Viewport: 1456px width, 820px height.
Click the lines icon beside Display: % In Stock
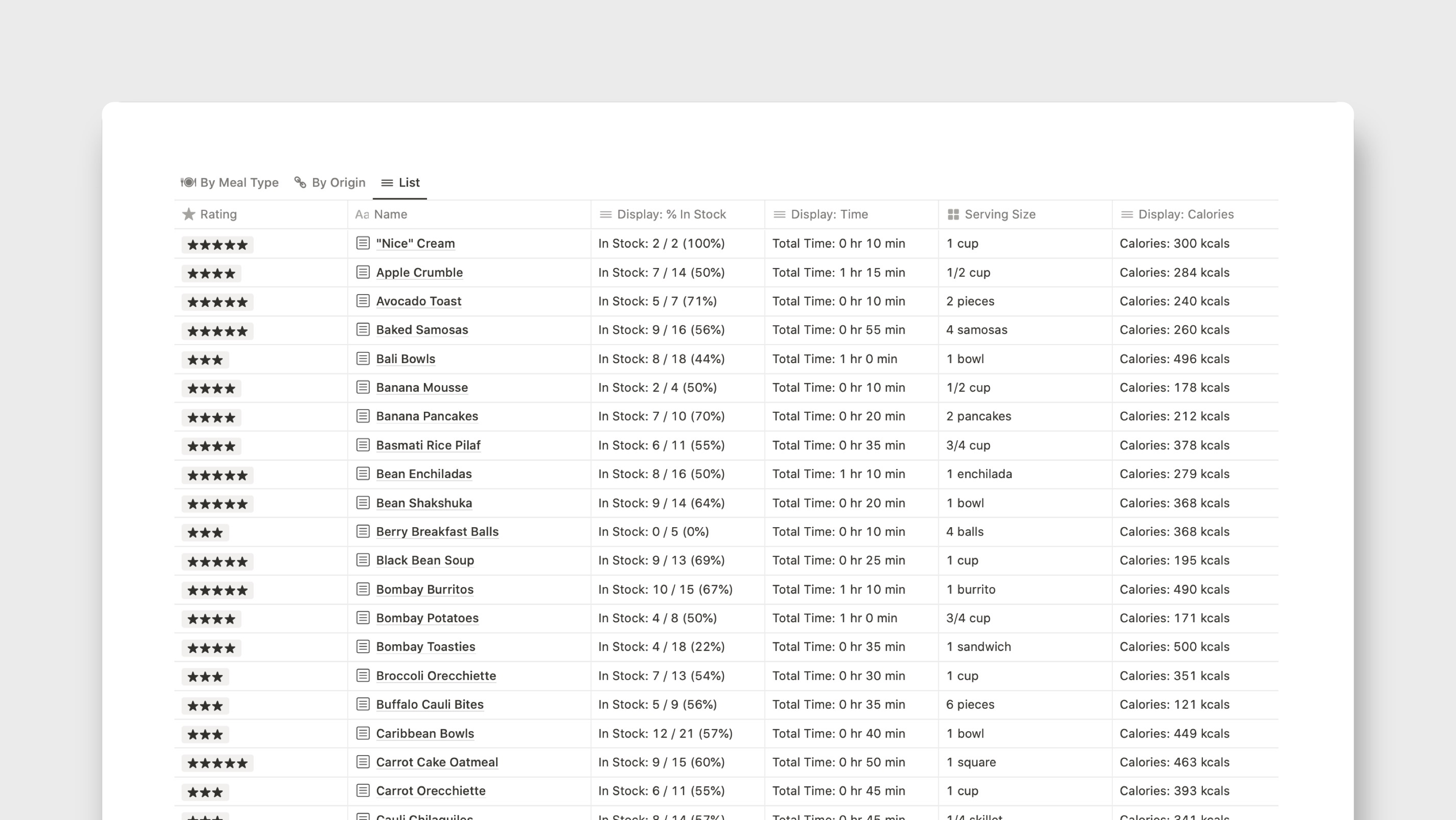pos(605,214)
